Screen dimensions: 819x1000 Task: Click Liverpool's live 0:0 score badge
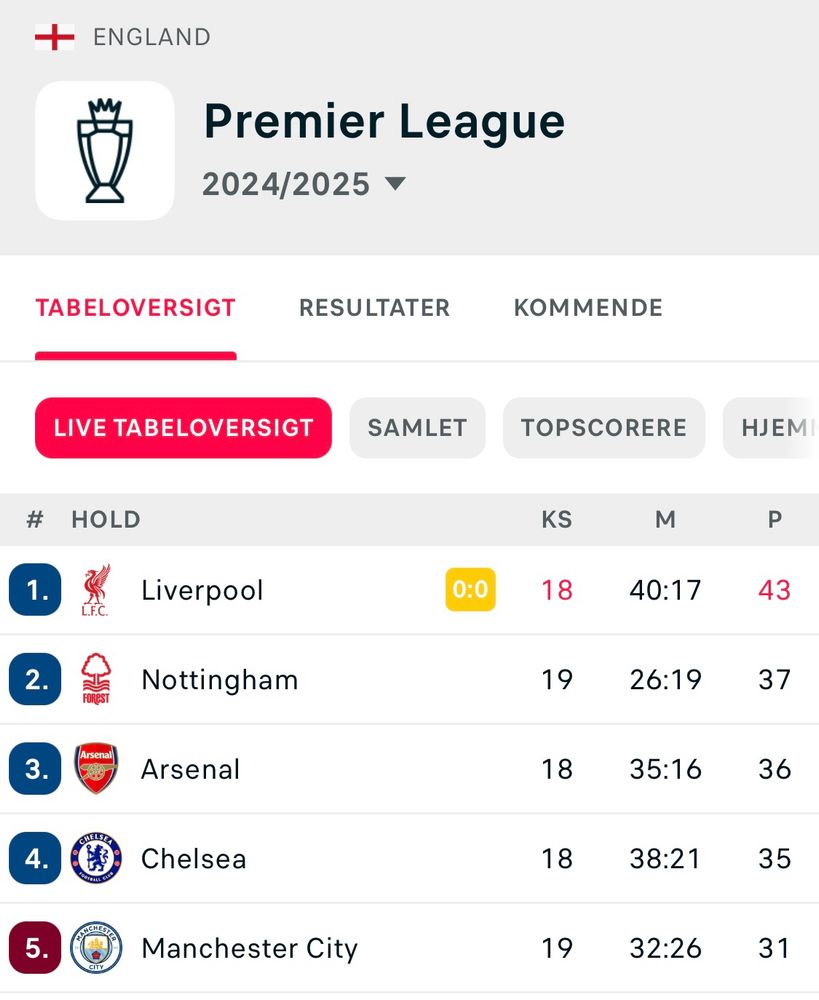coord(470,590)
